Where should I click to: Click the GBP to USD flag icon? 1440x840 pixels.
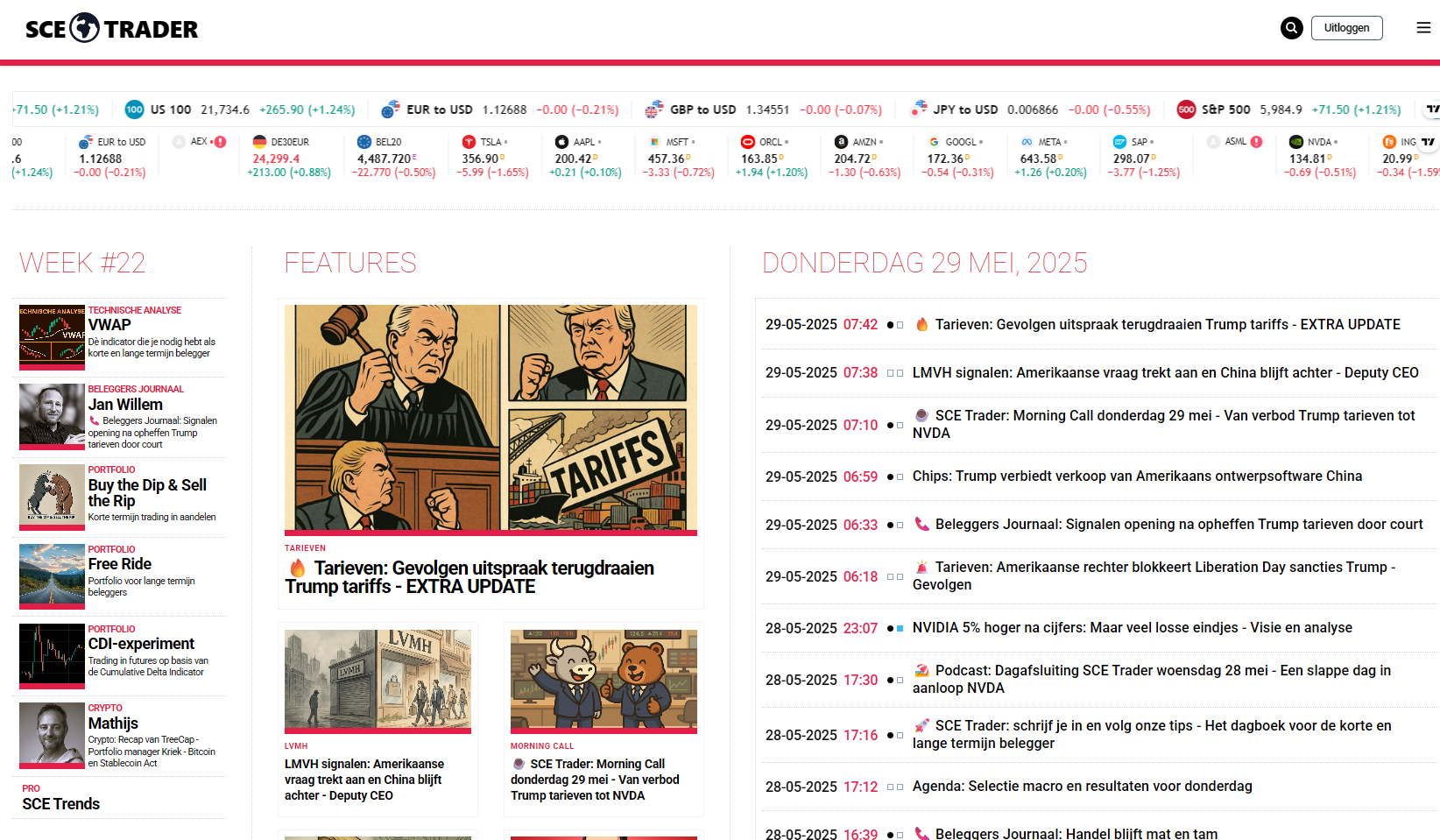click(x=653, y=109)
